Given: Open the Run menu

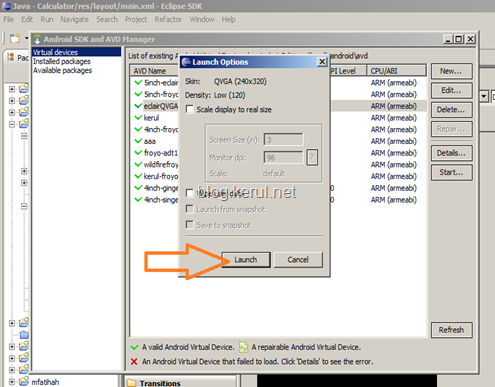Looking at the screenshot, I should 47,19.
